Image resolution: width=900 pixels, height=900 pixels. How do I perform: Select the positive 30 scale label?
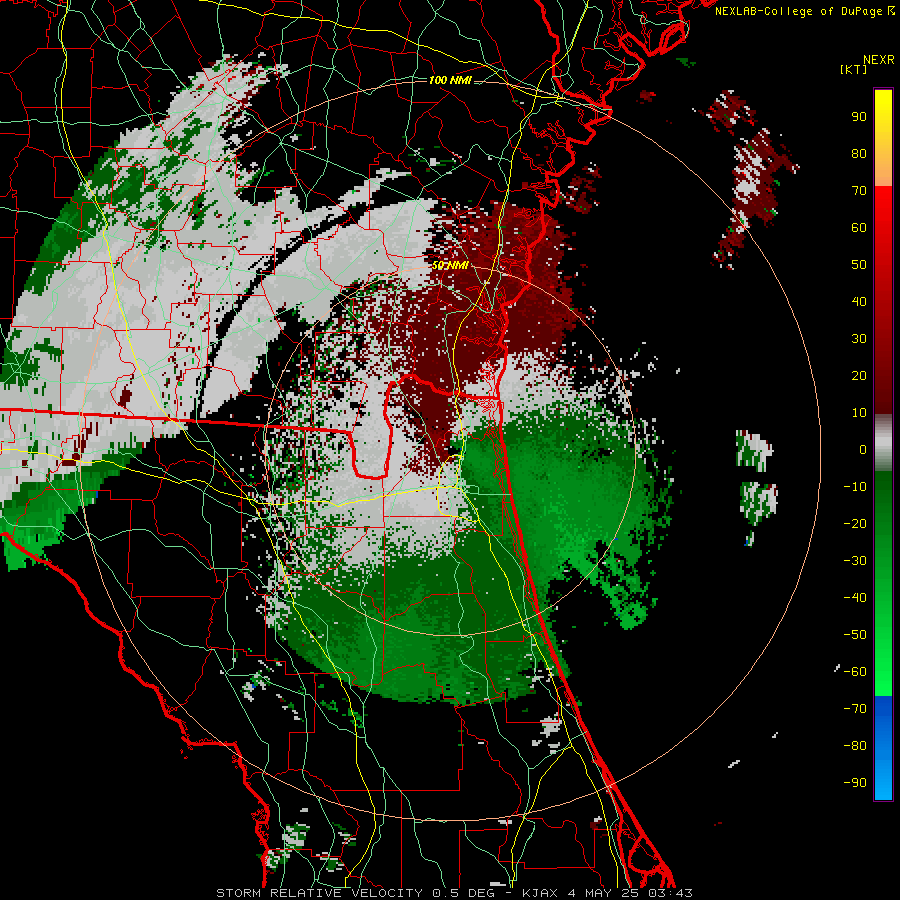coord(859,339)
